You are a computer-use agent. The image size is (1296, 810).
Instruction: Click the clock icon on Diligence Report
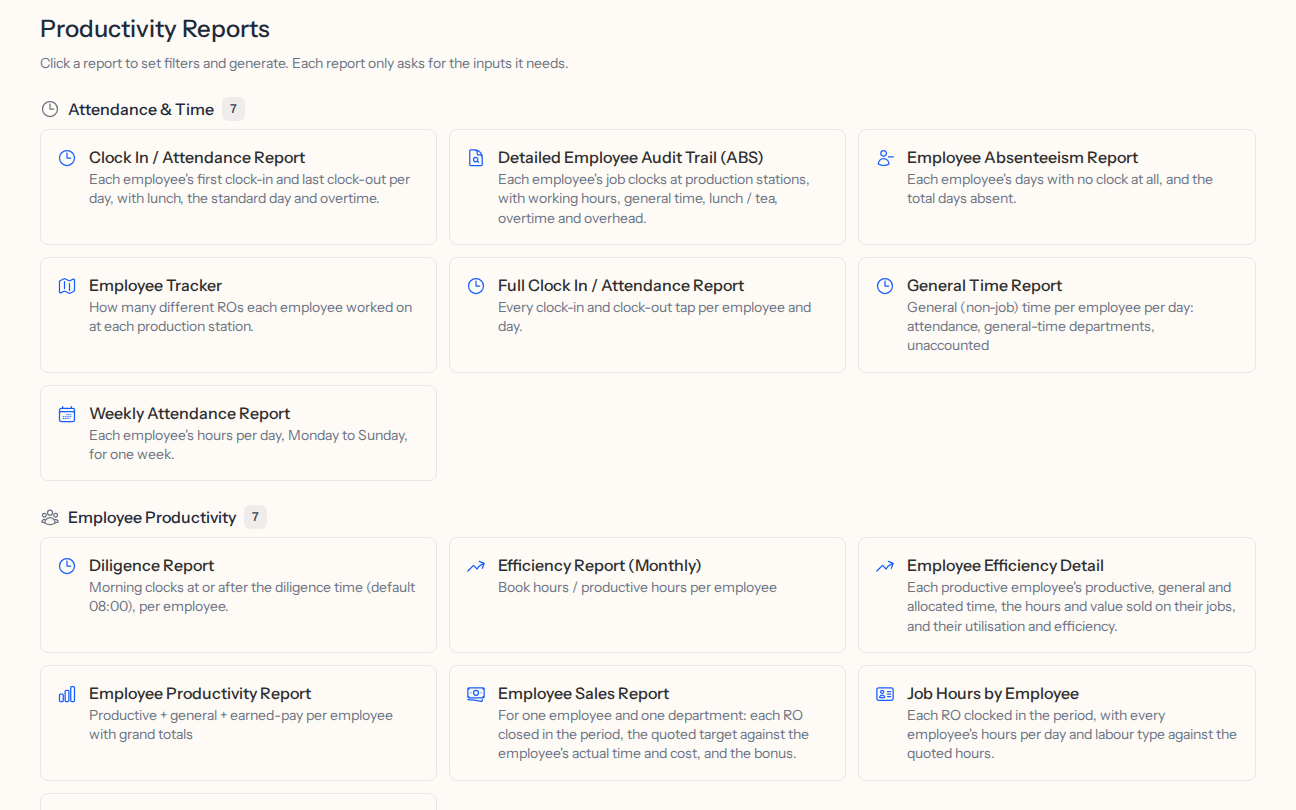[67, 566]
